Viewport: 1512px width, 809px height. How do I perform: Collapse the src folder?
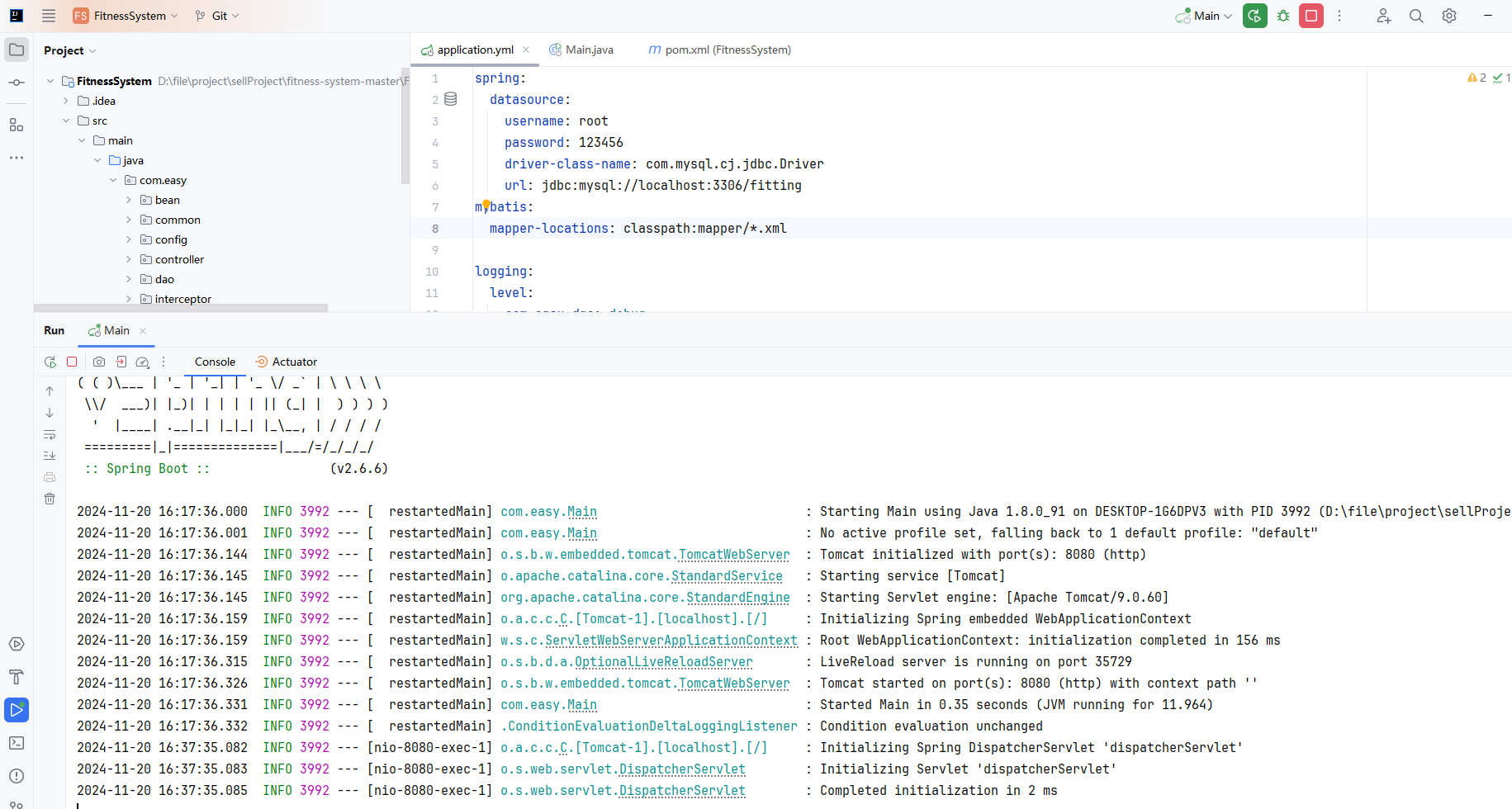point(66,121)
